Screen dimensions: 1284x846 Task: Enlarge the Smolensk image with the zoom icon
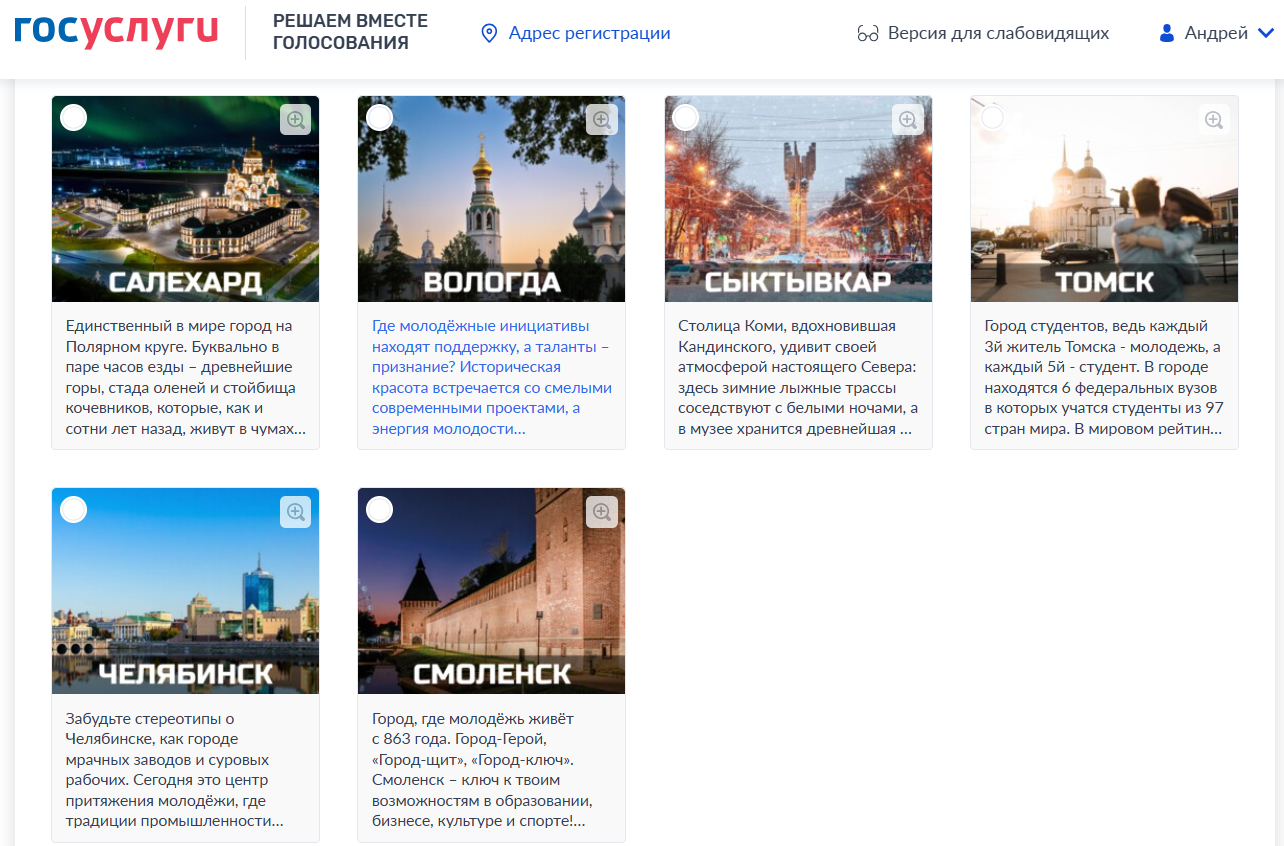coord(601,512)
